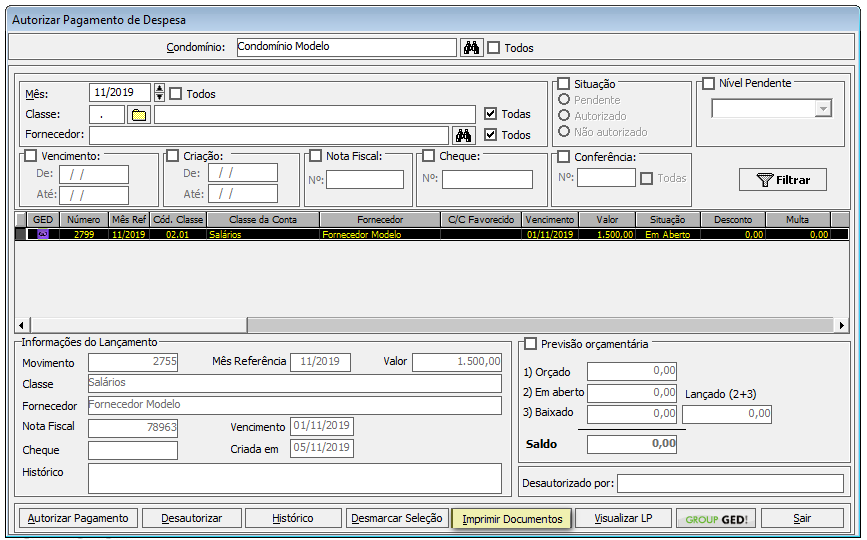This screenshot has height=540, width=867.
Task: Enable the Nota Fiscal filter
Action: pyautogui.click(x=316, y=156)
